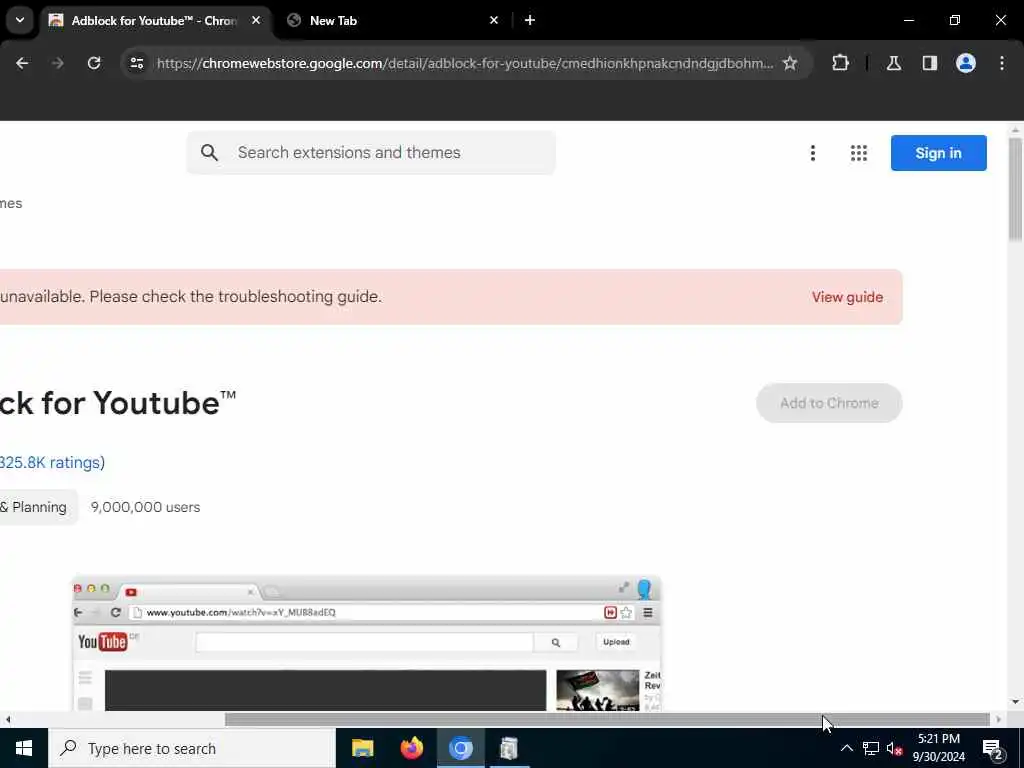Go back using browser back arrow
The height and width of the screenshot is (768, 1024).
pyautogui.click(x=22, y=63)
